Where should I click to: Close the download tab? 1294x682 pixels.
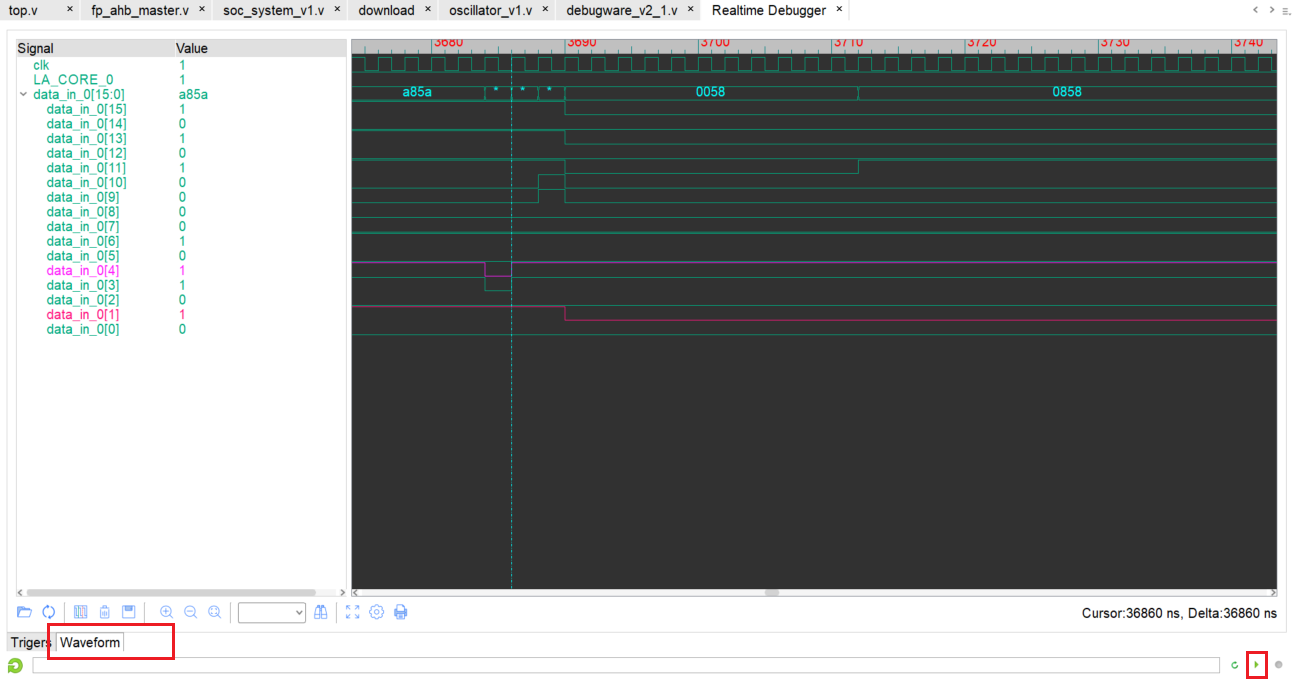pos(427,9)
